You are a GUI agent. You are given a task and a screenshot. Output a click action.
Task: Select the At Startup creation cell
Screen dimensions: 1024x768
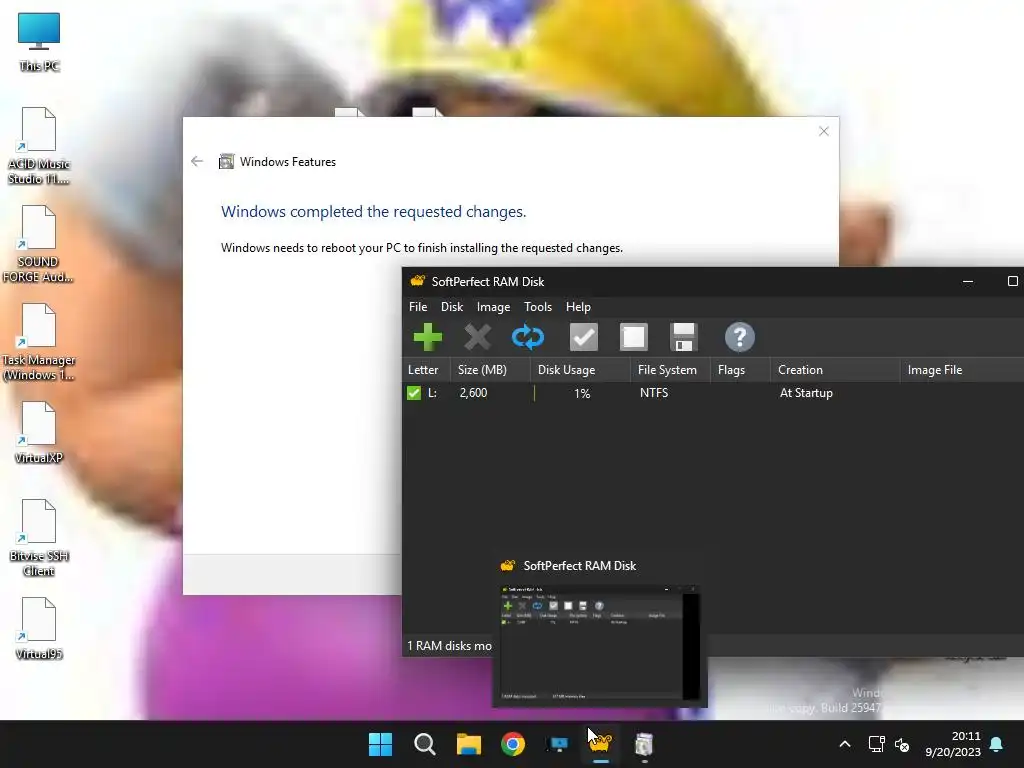coord(806,392)
